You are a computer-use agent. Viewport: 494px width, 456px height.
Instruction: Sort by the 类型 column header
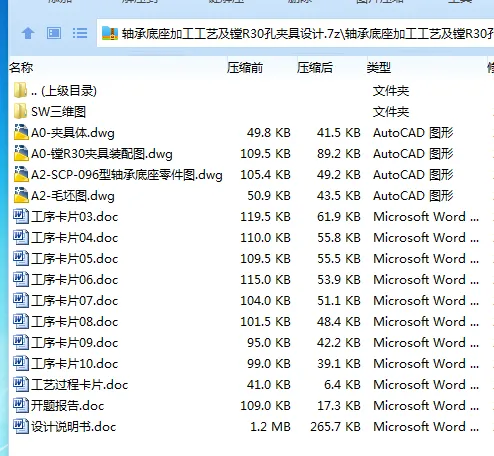point(379,68)
